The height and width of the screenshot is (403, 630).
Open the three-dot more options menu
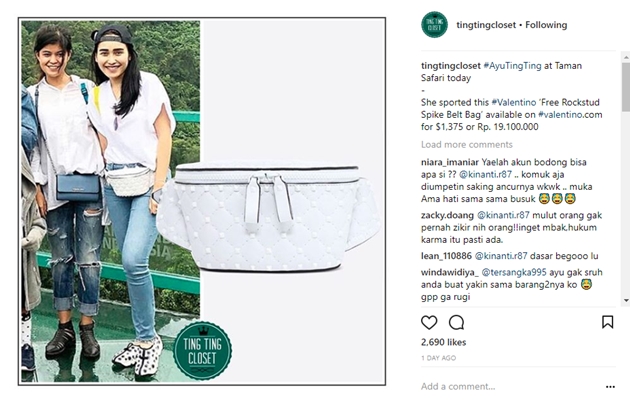[610, 387]
